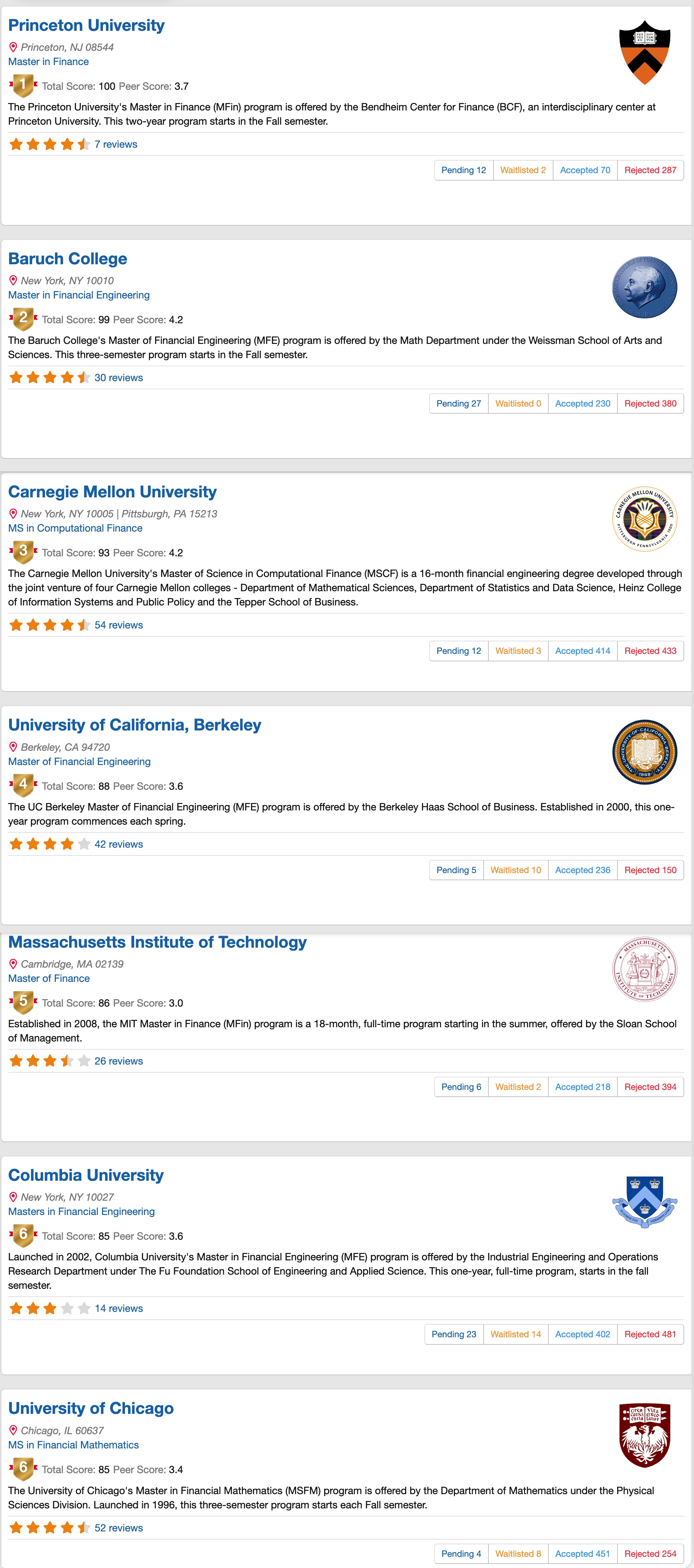Open MS in Computational Finance program link
The image size is (694, 1568).
point(75,528)
